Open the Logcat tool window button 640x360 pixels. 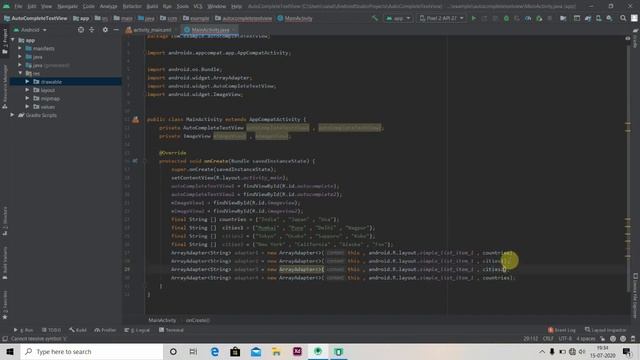[137, 330]
